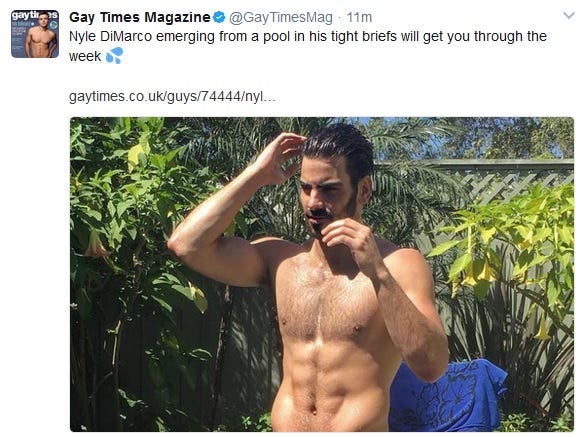Open the @GayTimesMag handle link

280,17
